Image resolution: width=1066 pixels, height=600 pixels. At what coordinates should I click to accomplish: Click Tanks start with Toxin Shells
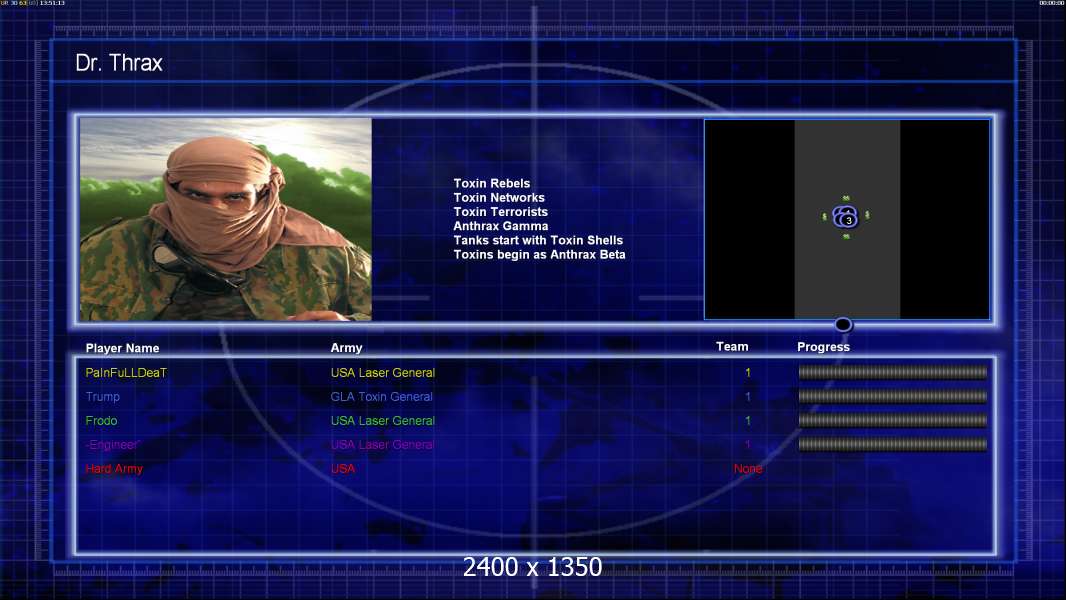tap(538, 241)
